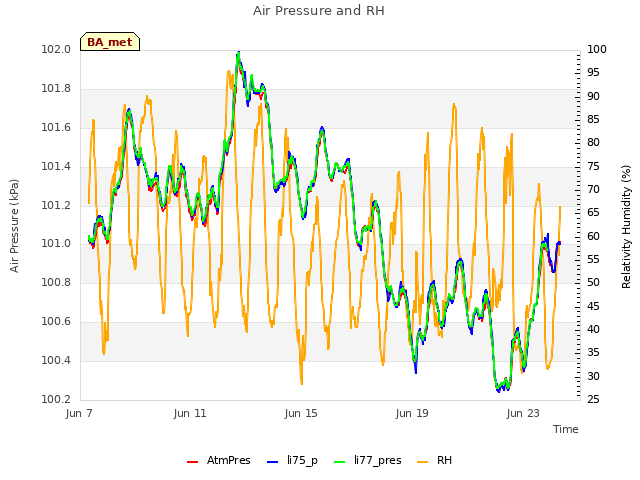
Task: Click the 101.0 pressure axis value
Action: [x=56, y=244]
